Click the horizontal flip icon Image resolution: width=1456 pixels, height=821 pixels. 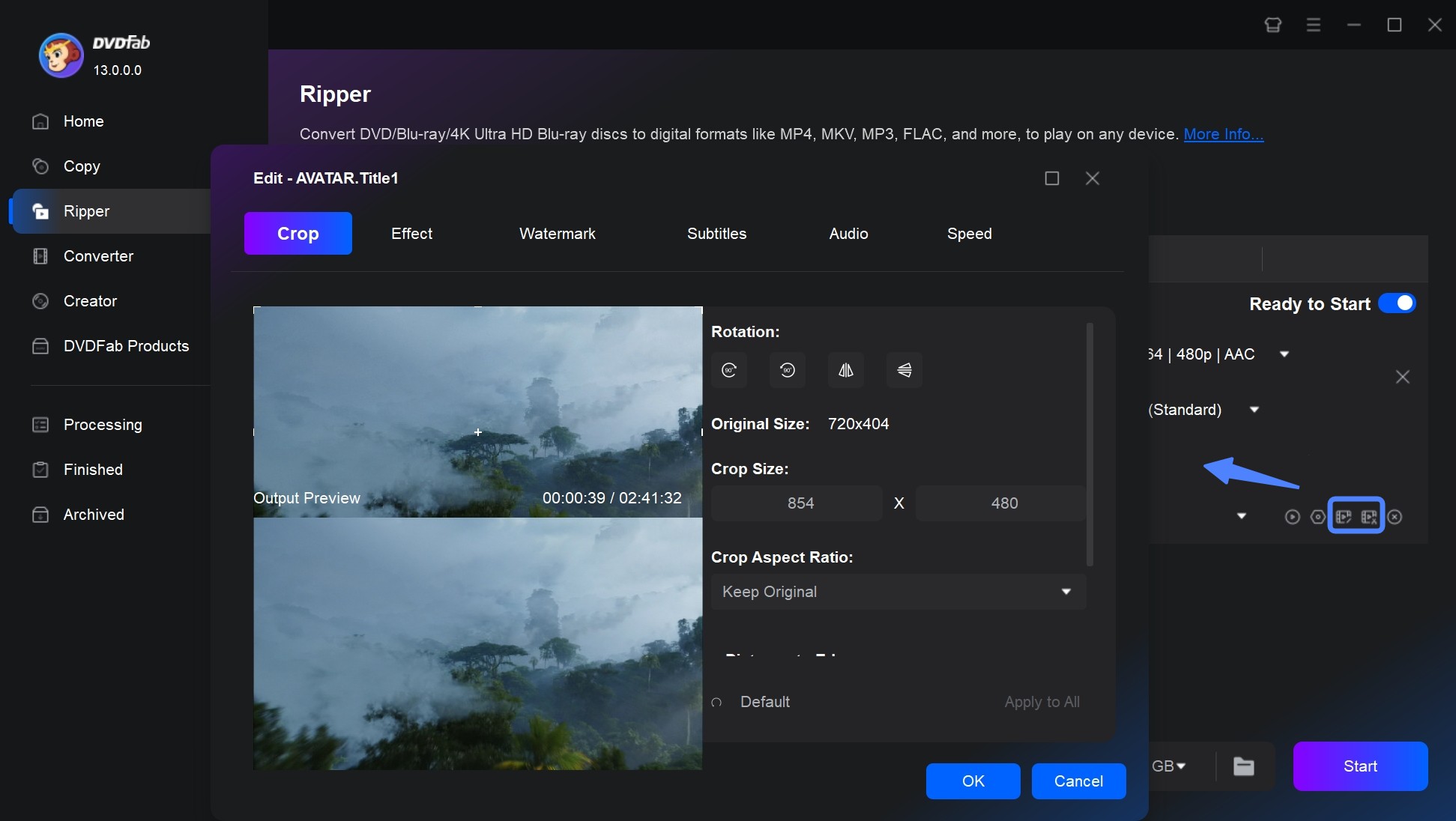pos(845,369)
